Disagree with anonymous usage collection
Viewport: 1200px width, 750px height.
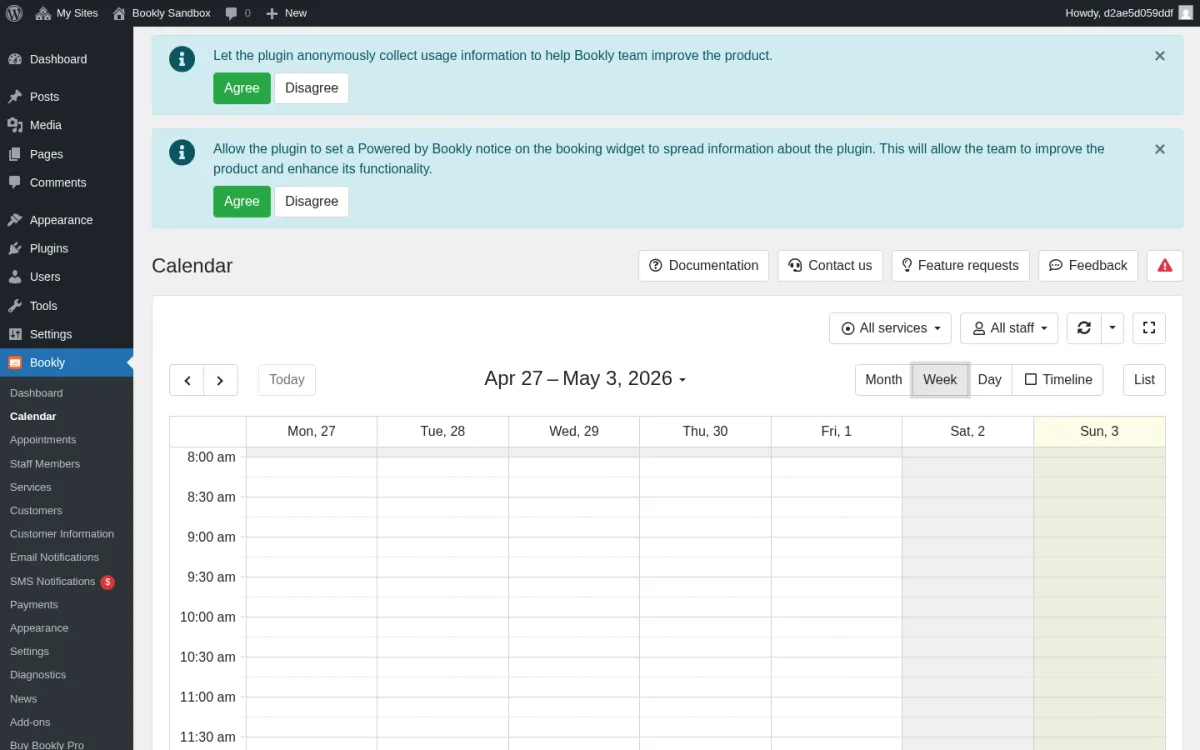pos(312,88)
